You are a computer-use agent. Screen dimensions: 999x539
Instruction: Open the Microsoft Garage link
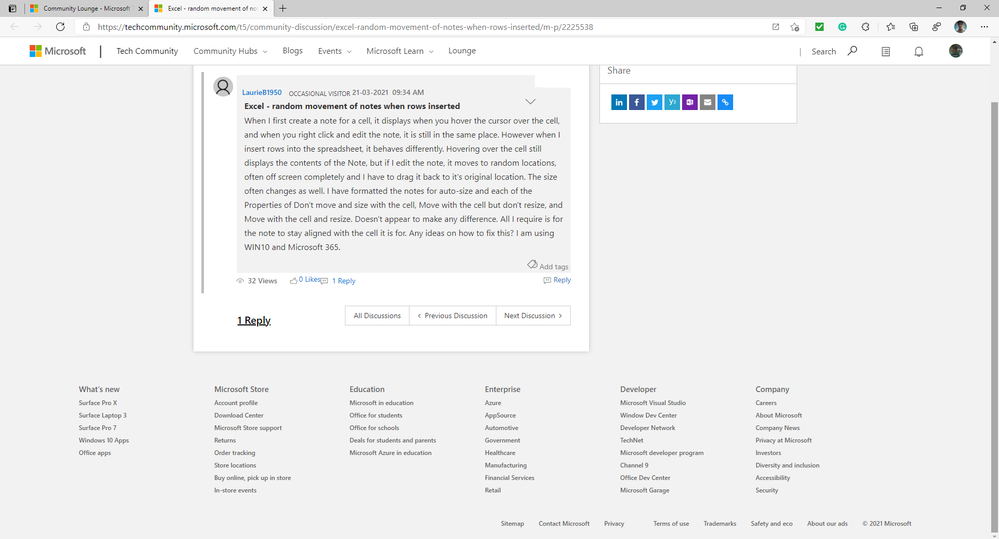point(645,491)
